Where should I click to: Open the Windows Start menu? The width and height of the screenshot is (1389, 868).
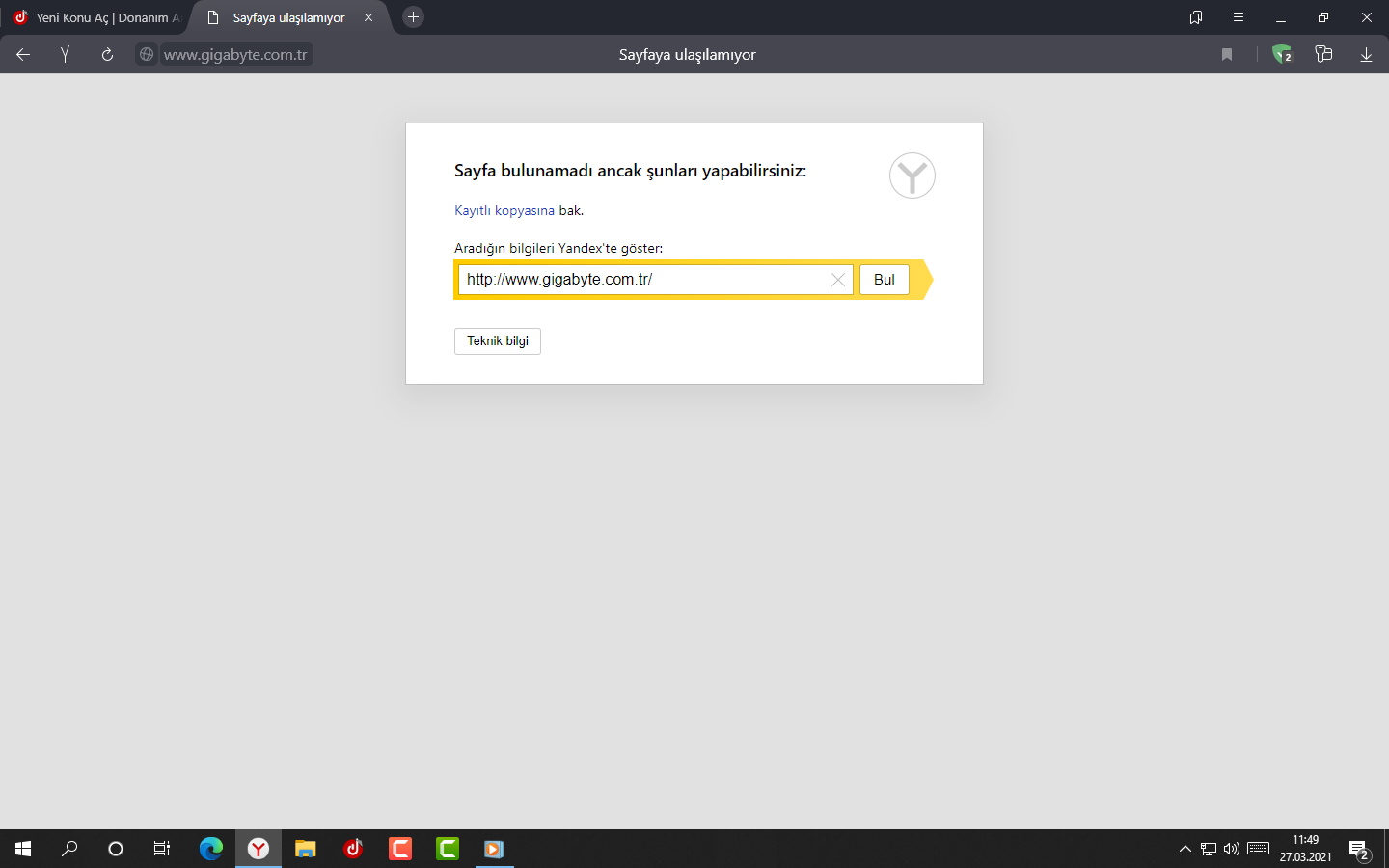point(23,849)
